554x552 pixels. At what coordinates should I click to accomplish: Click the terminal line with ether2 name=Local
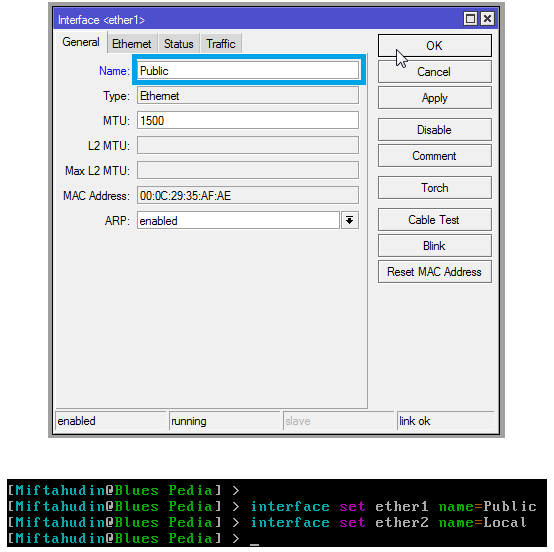(267, 522)
